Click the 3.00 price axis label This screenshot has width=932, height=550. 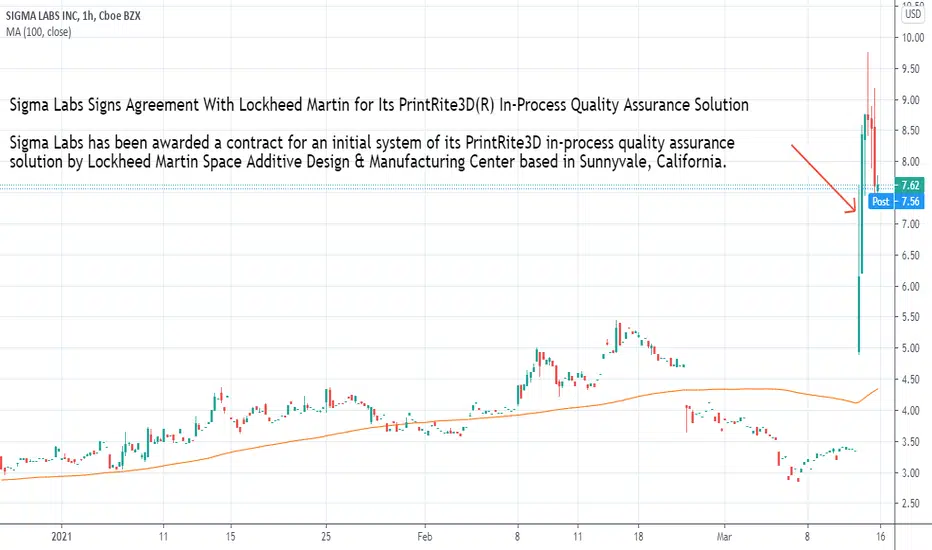tap(910, 473)
